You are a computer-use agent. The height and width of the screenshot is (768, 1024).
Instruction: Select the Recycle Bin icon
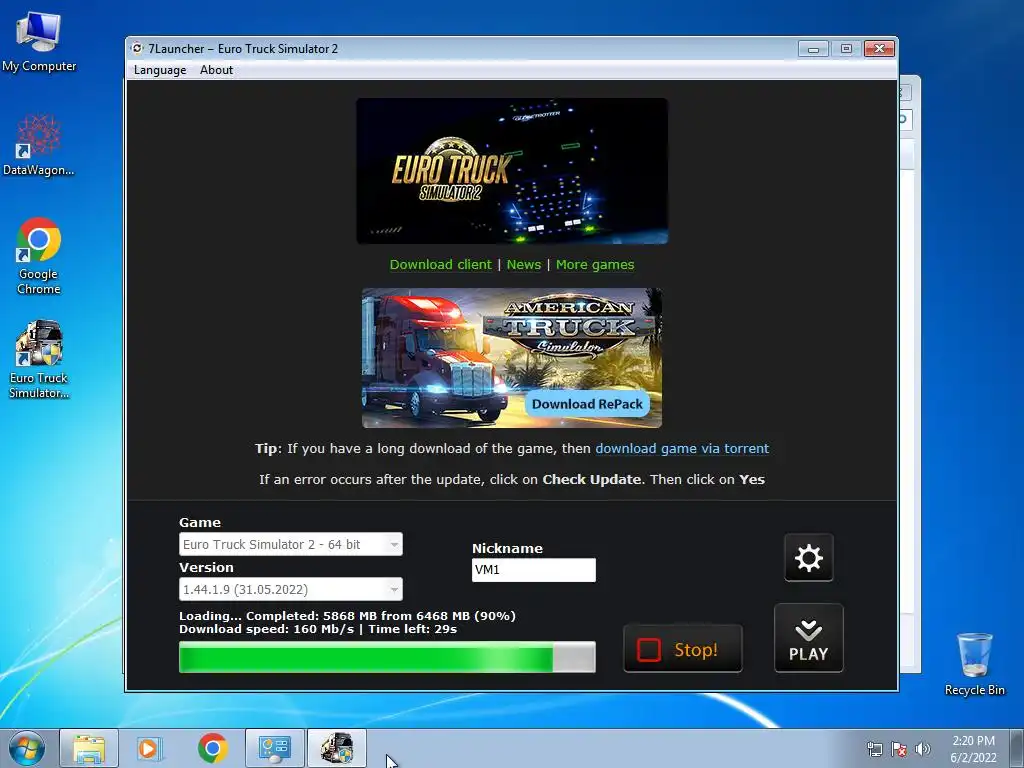(x=974, y=664)
